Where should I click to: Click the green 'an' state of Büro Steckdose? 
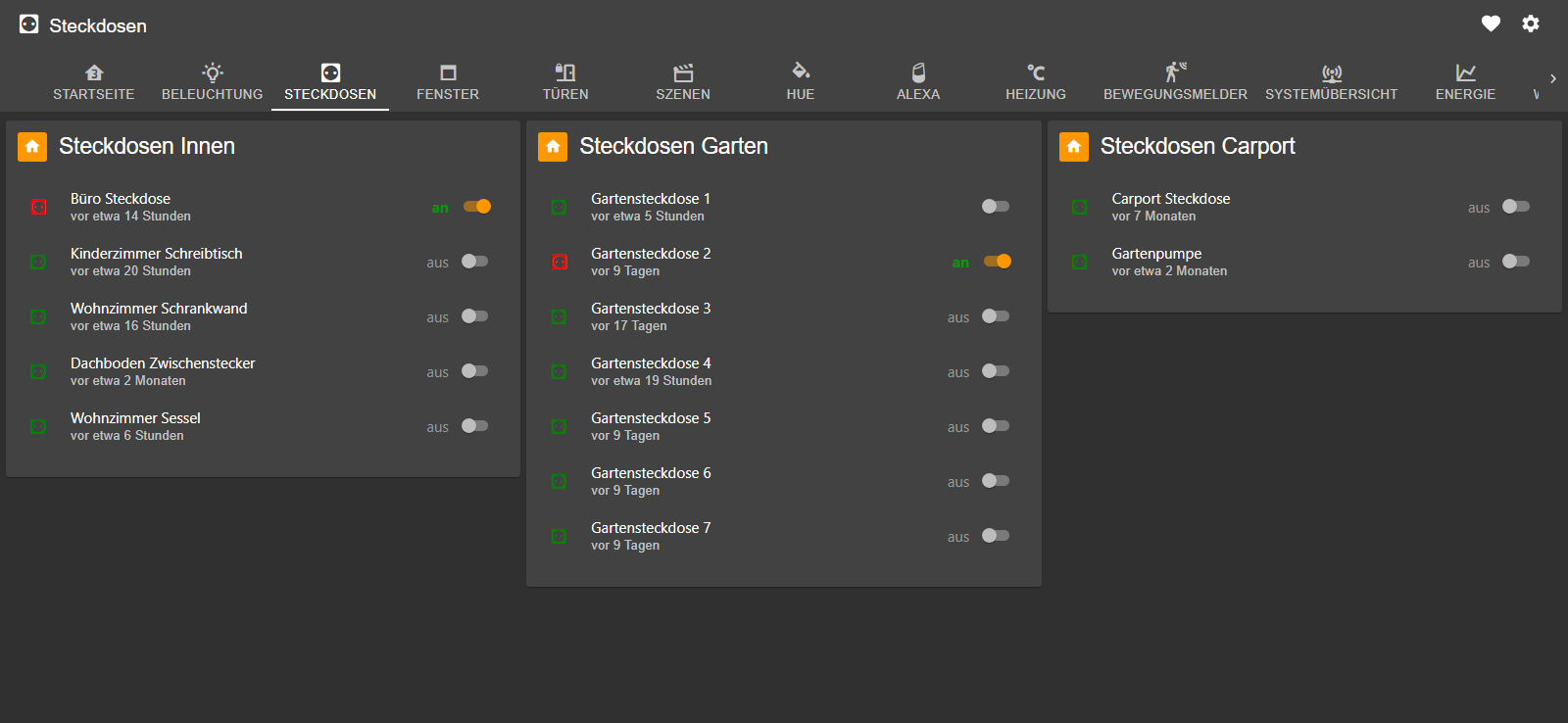[x=440, y=208]
